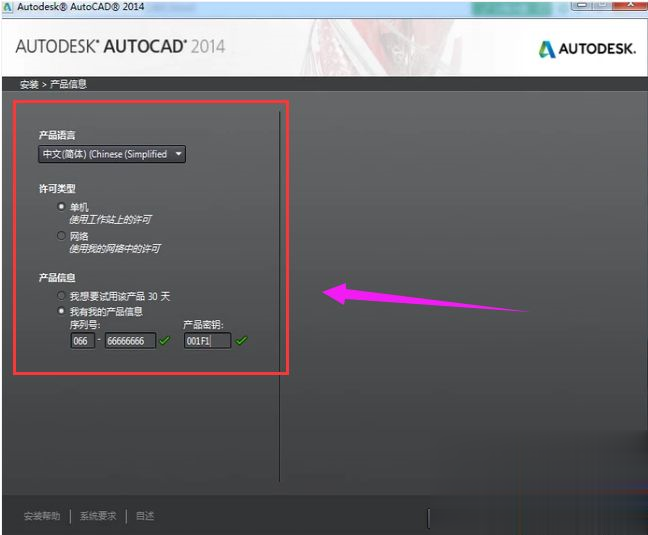Click the 使用我的网络中的许可 description text

[115, 249]
